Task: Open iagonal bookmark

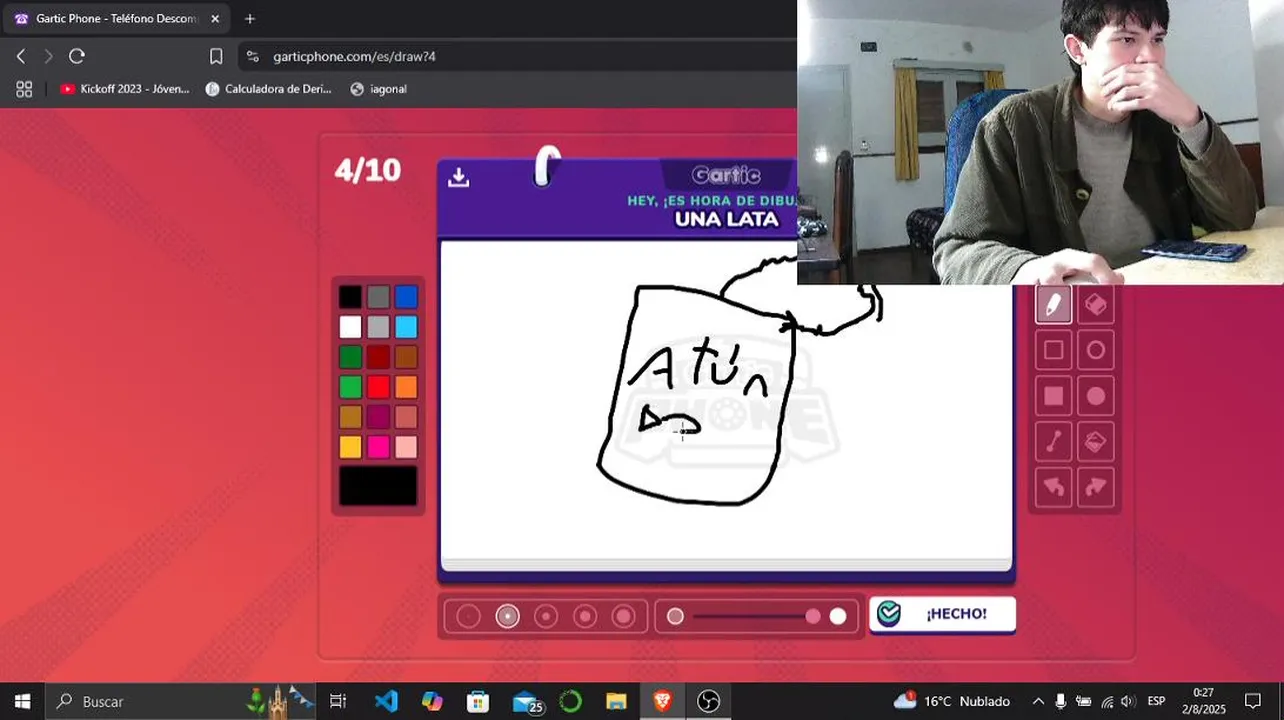Action: pos(378,89)
